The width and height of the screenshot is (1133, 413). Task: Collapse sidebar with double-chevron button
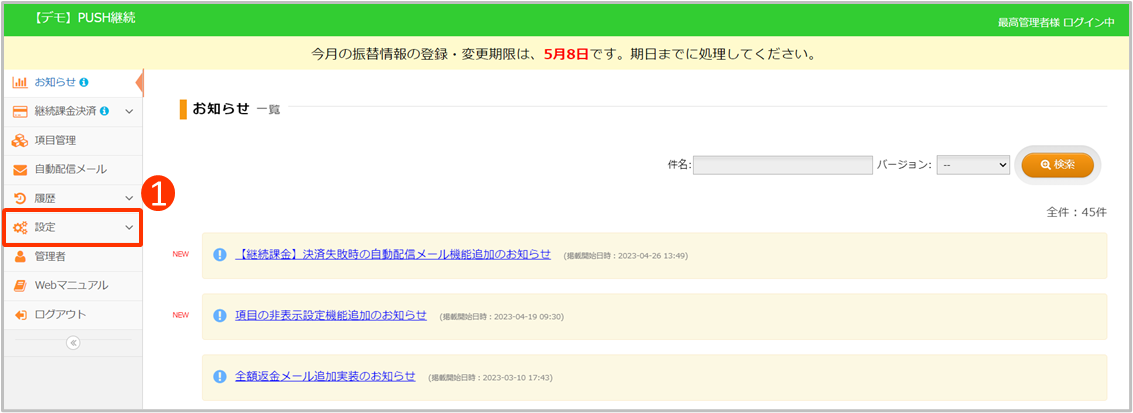pyautogui.click(x=72, y=342)
